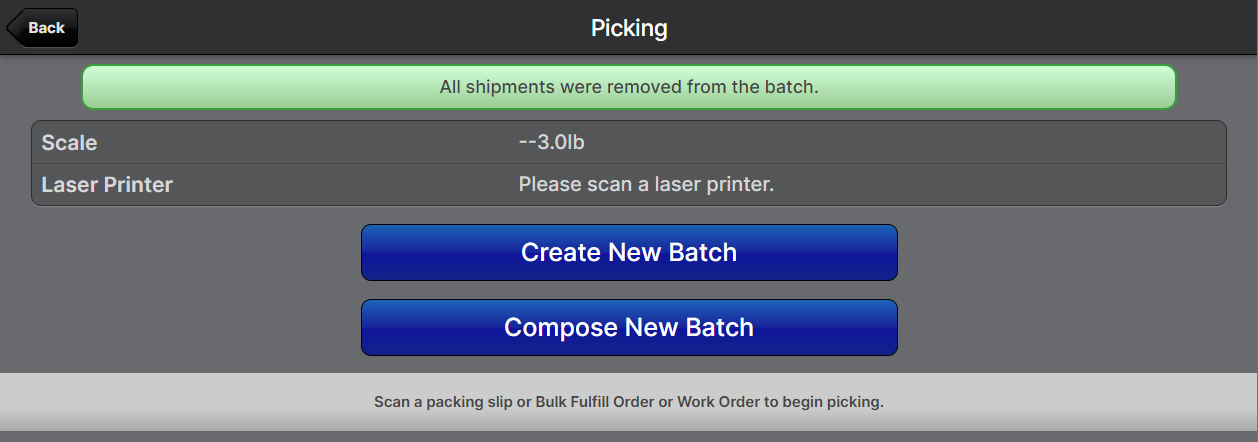
Task: Click the dark strip below the footer instruction
Action: [x=628, y=436]
